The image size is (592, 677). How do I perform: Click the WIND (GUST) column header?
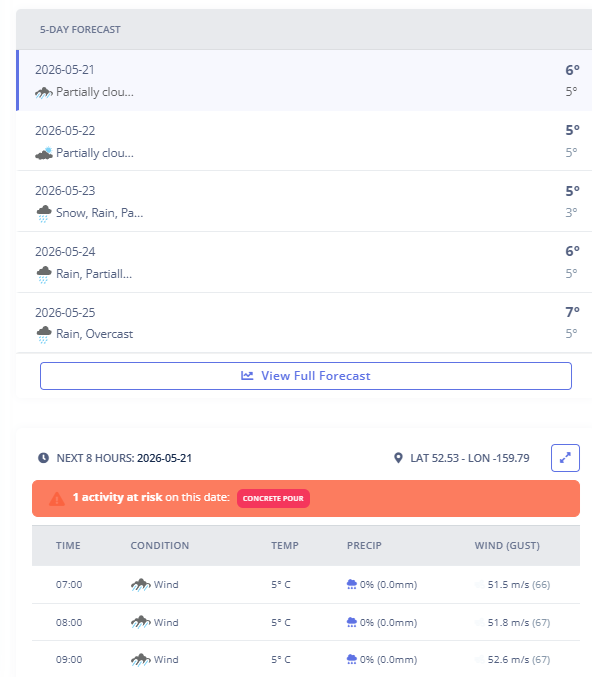507,545
